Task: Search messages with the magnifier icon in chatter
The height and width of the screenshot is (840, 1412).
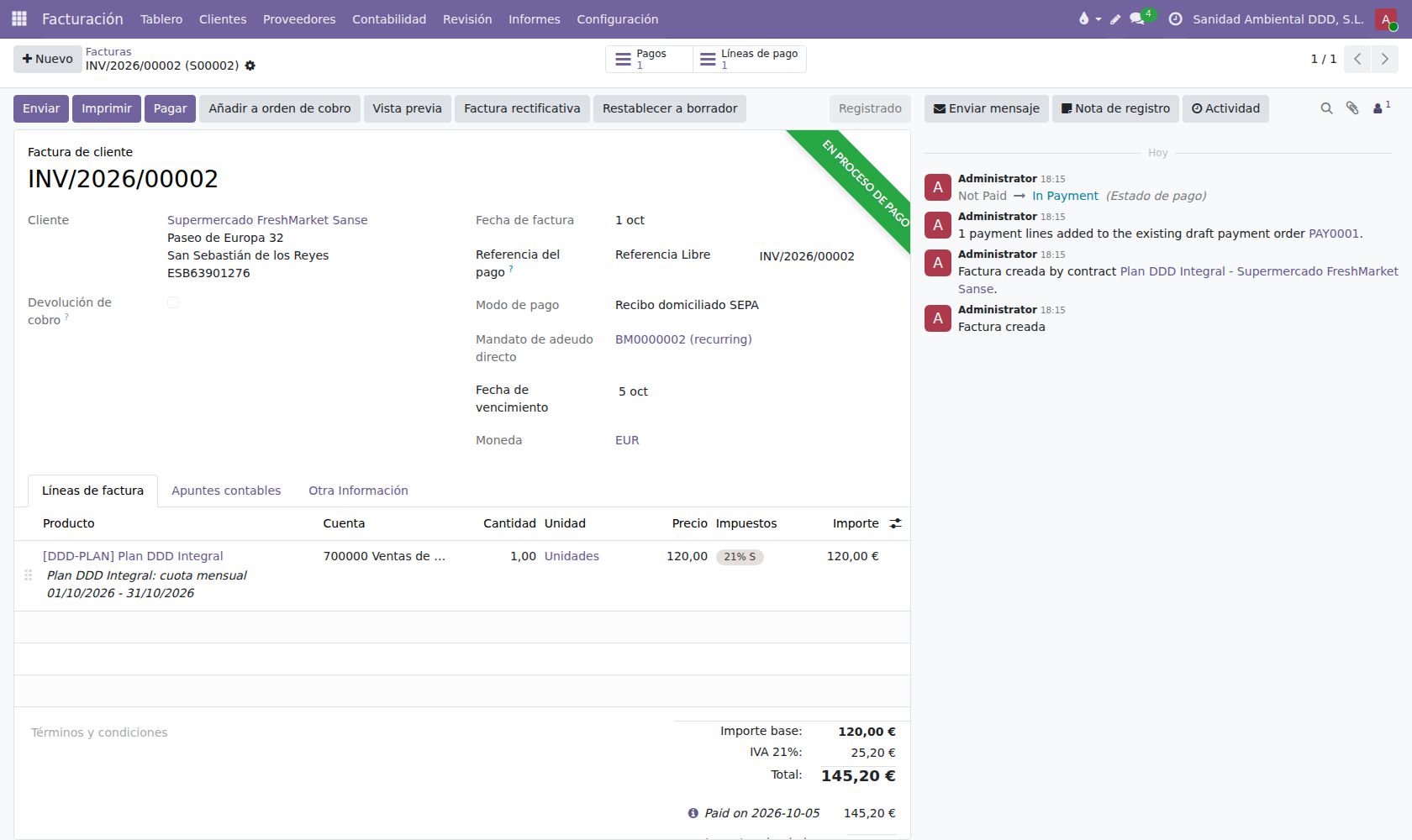Action: click(1326, 108)
